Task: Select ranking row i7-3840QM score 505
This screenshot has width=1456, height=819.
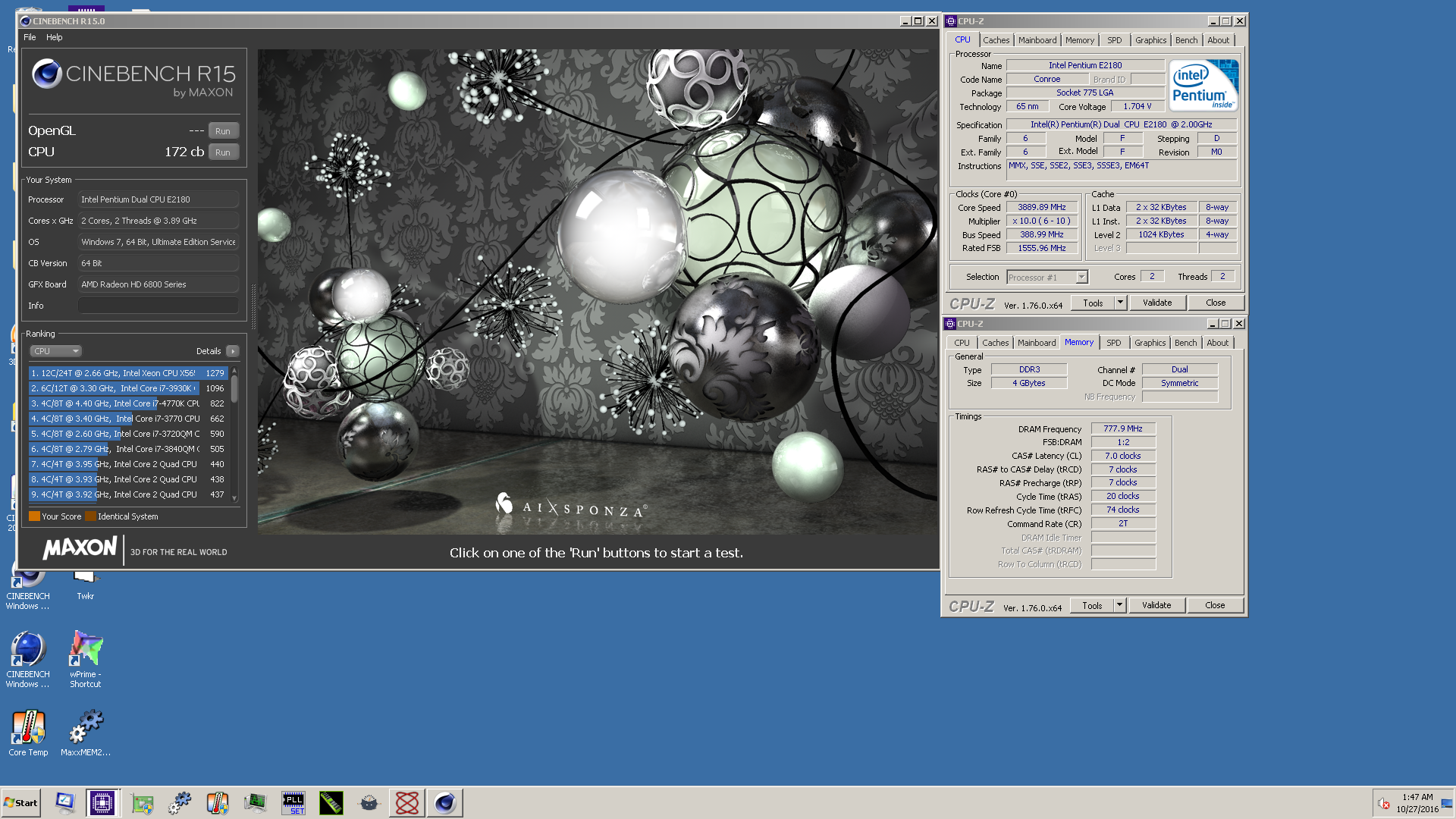Action: (x=128, y=449)
